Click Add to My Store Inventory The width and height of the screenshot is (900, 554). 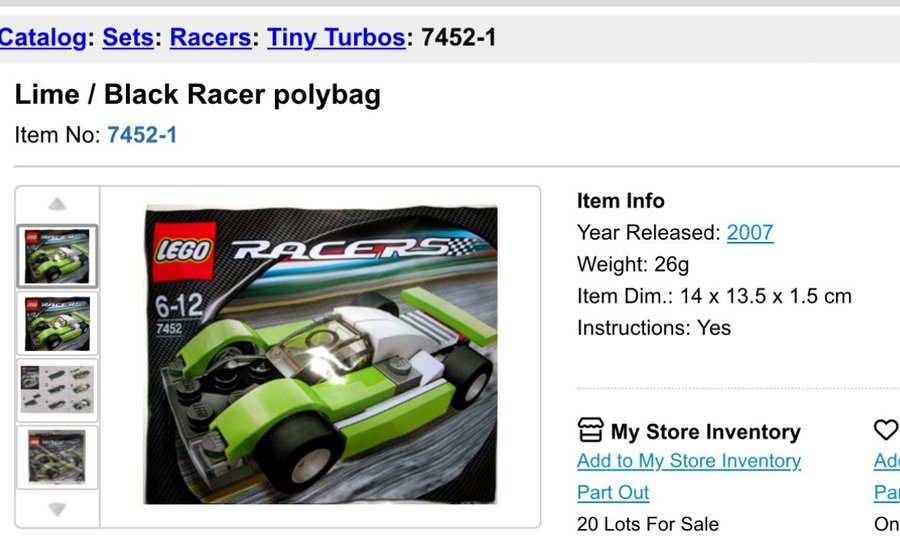pyautogui.click(x=689, y=460)
